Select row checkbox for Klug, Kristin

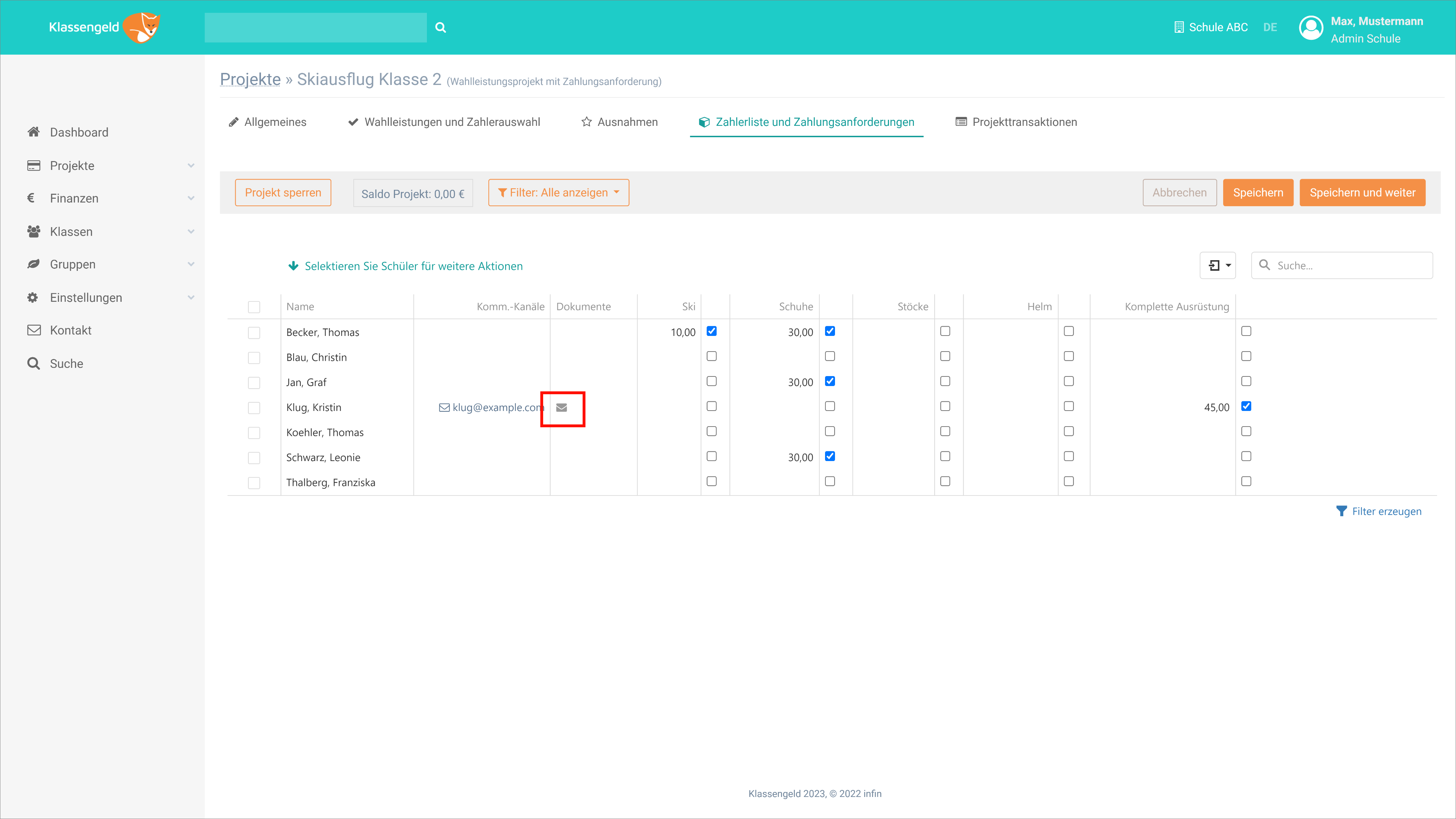tap(255, 407)
